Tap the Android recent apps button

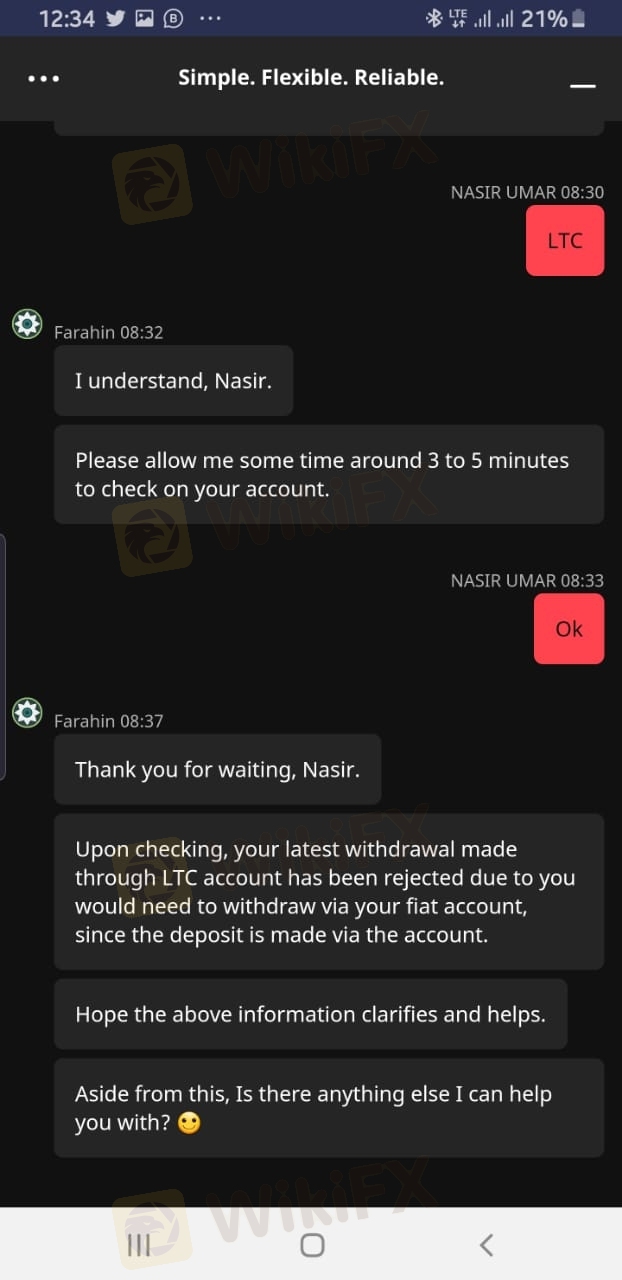click(138, 1244)
